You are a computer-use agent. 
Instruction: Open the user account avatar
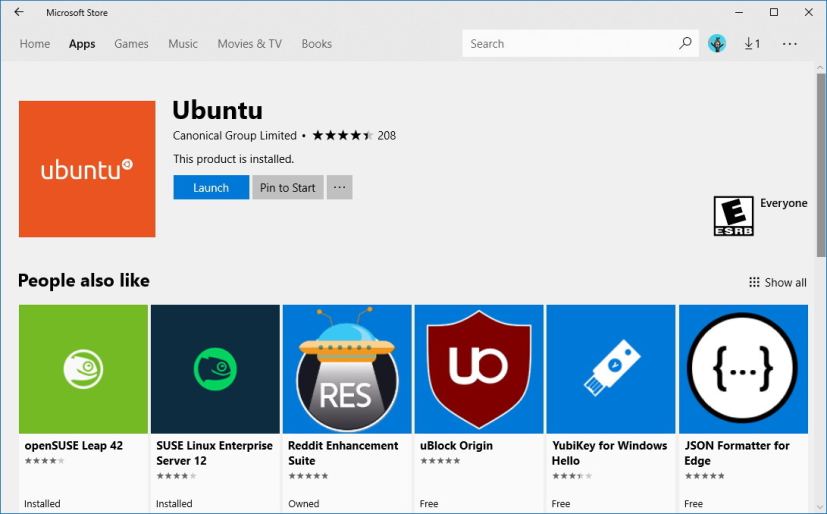(717, 43)
